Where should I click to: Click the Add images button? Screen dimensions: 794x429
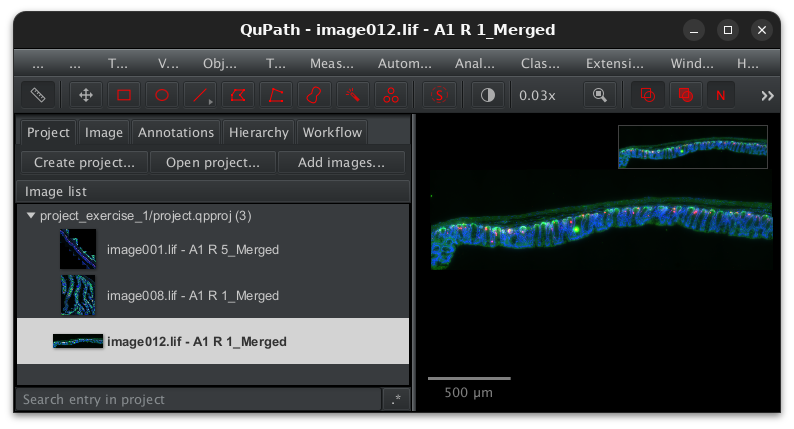click(x=341, y=162)
